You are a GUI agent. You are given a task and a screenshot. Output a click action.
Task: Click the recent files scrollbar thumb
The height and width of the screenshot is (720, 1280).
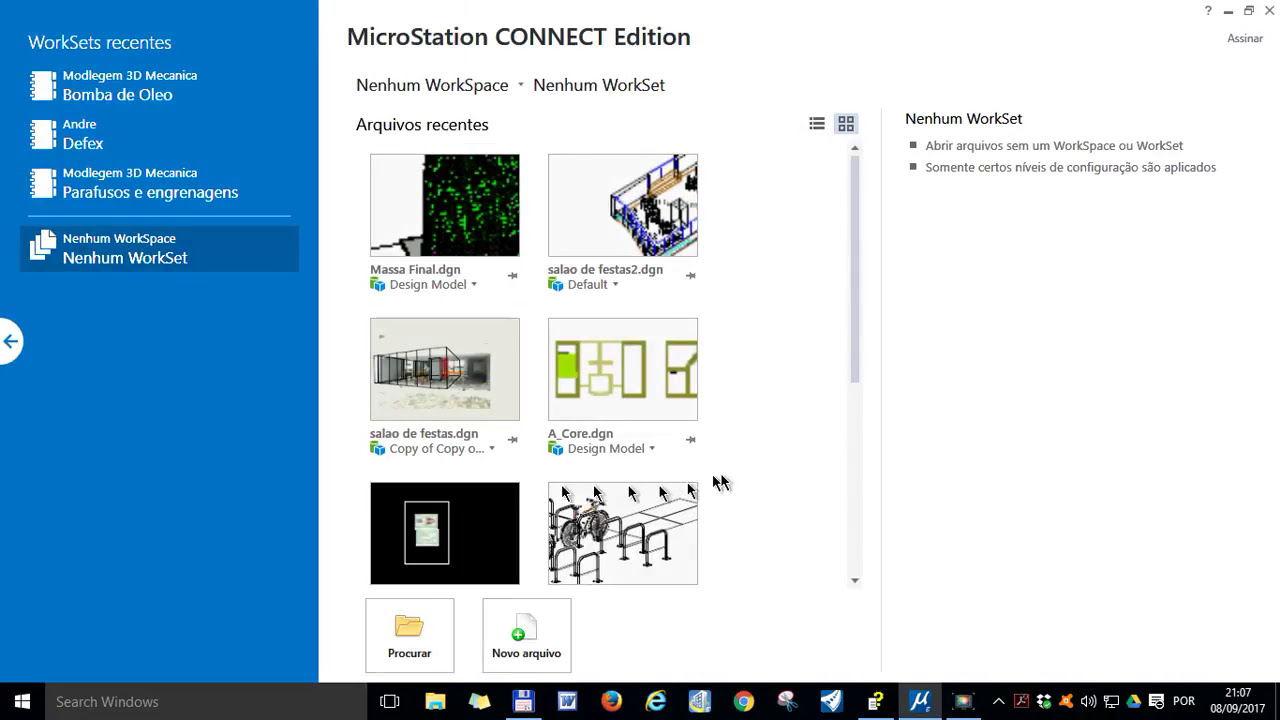[x=855, y=268]
